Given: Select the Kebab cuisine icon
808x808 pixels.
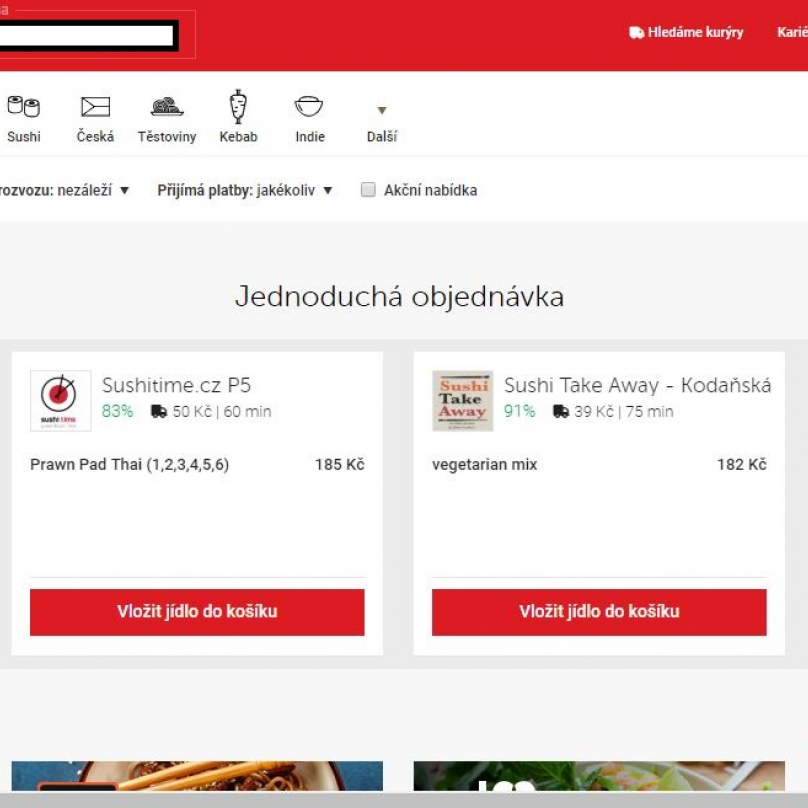Looking at the screenshot, I should tap(238, 106).
